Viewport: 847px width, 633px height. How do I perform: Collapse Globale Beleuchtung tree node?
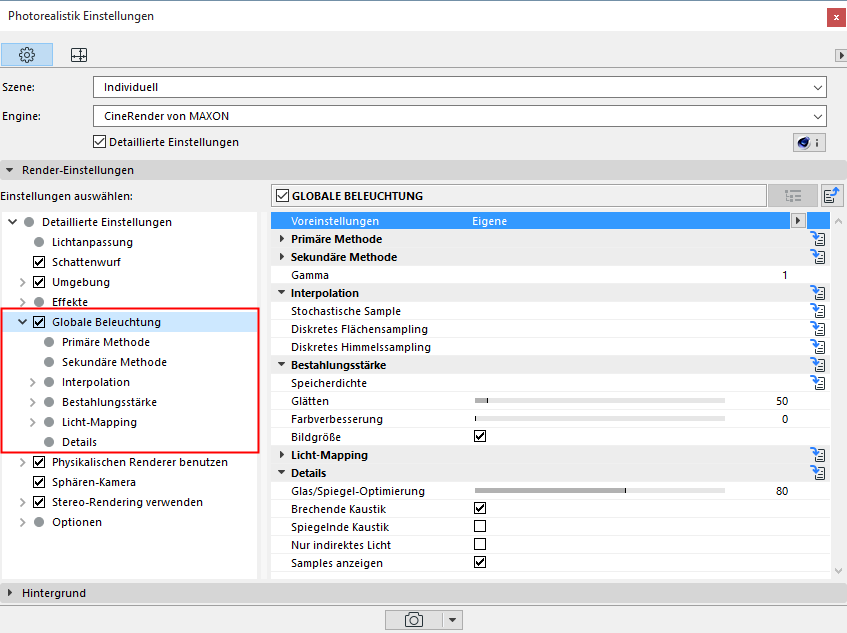pyautogui.click(x=22, y=322)
